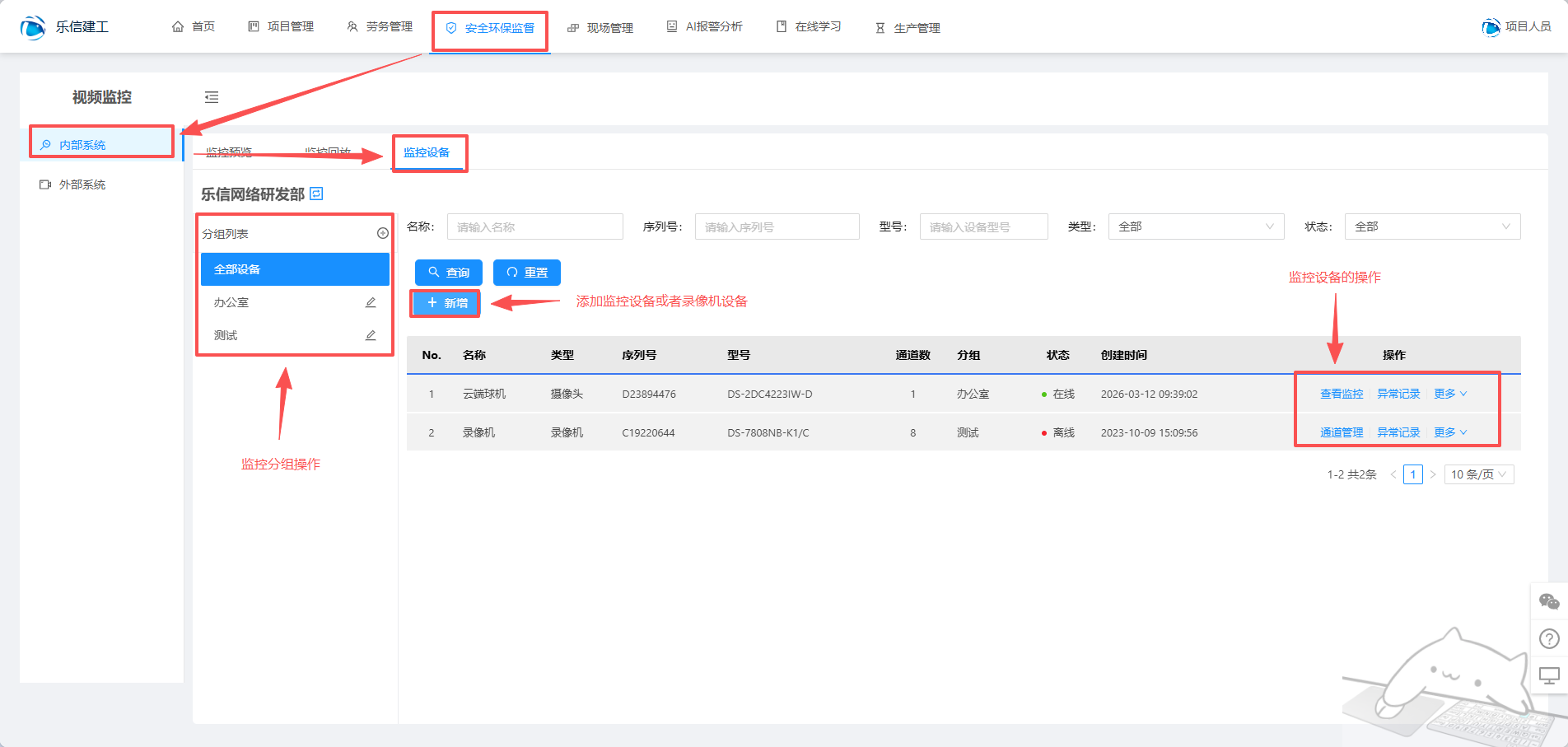The height and width of the screenshot is (747, 1568).
Task: Edit the 办公室 group with pencil icon
Action: point(371,302)
